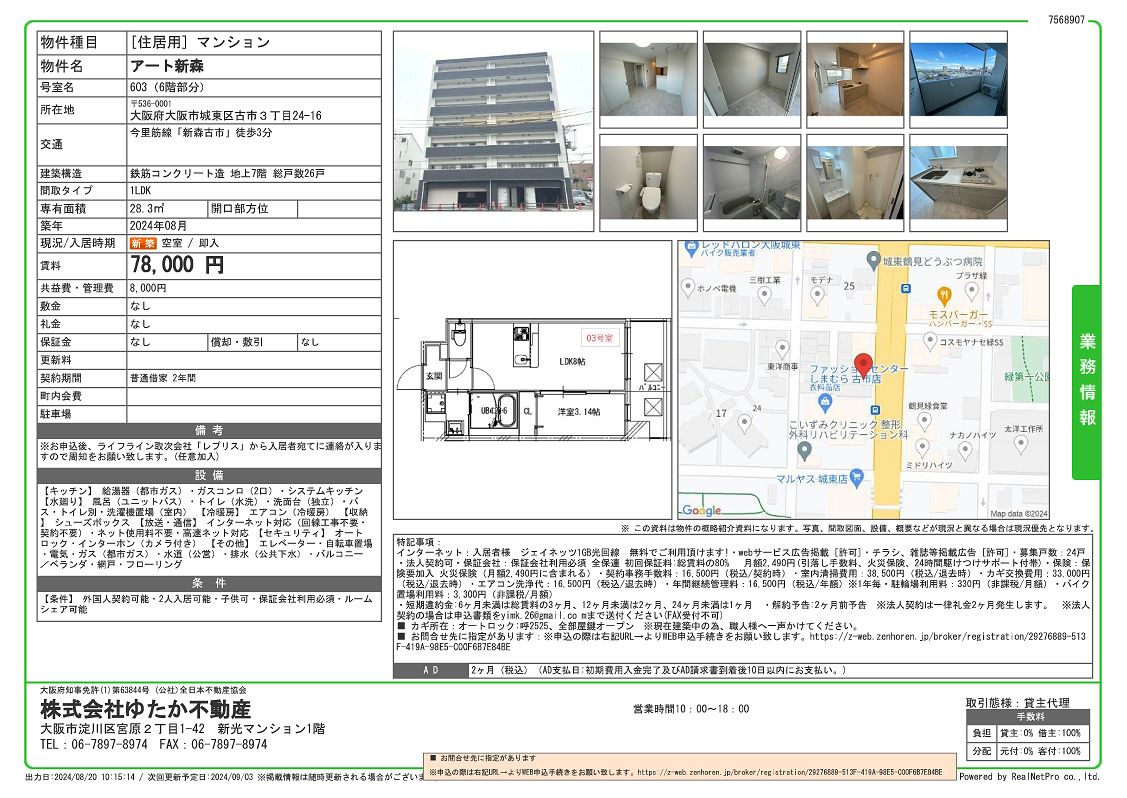The image size is (1127, 798).
Task: Click the 条件 section header
Action: (x=209, y=583)
